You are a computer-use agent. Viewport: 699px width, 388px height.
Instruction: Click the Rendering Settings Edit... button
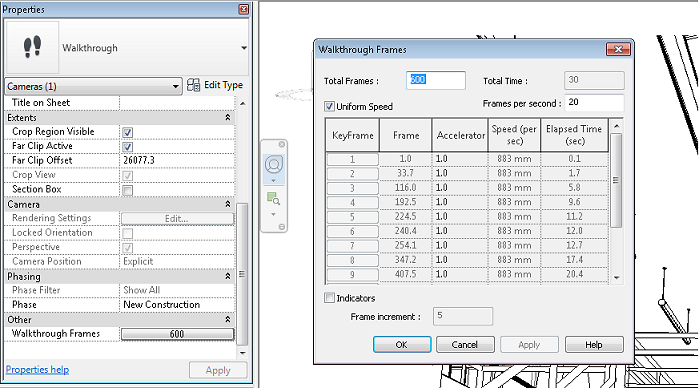pyautogui.click(x=177, y=219)
